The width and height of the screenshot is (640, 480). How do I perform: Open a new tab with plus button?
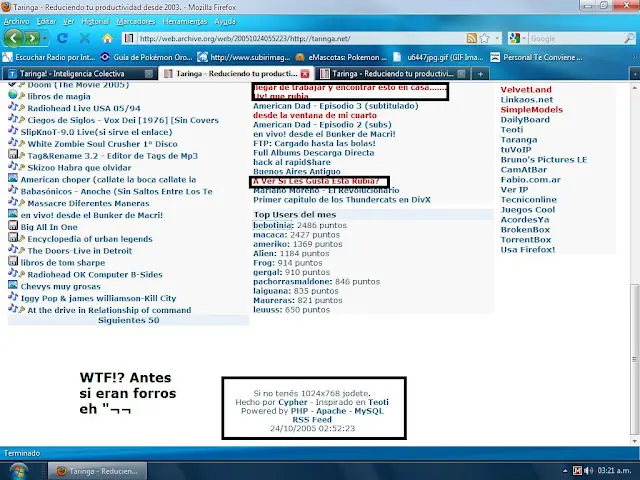pos(480,74)
